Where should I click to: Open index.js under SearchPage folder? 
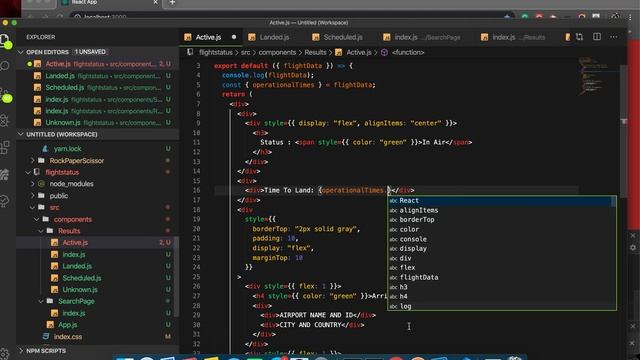pos(74,313)
